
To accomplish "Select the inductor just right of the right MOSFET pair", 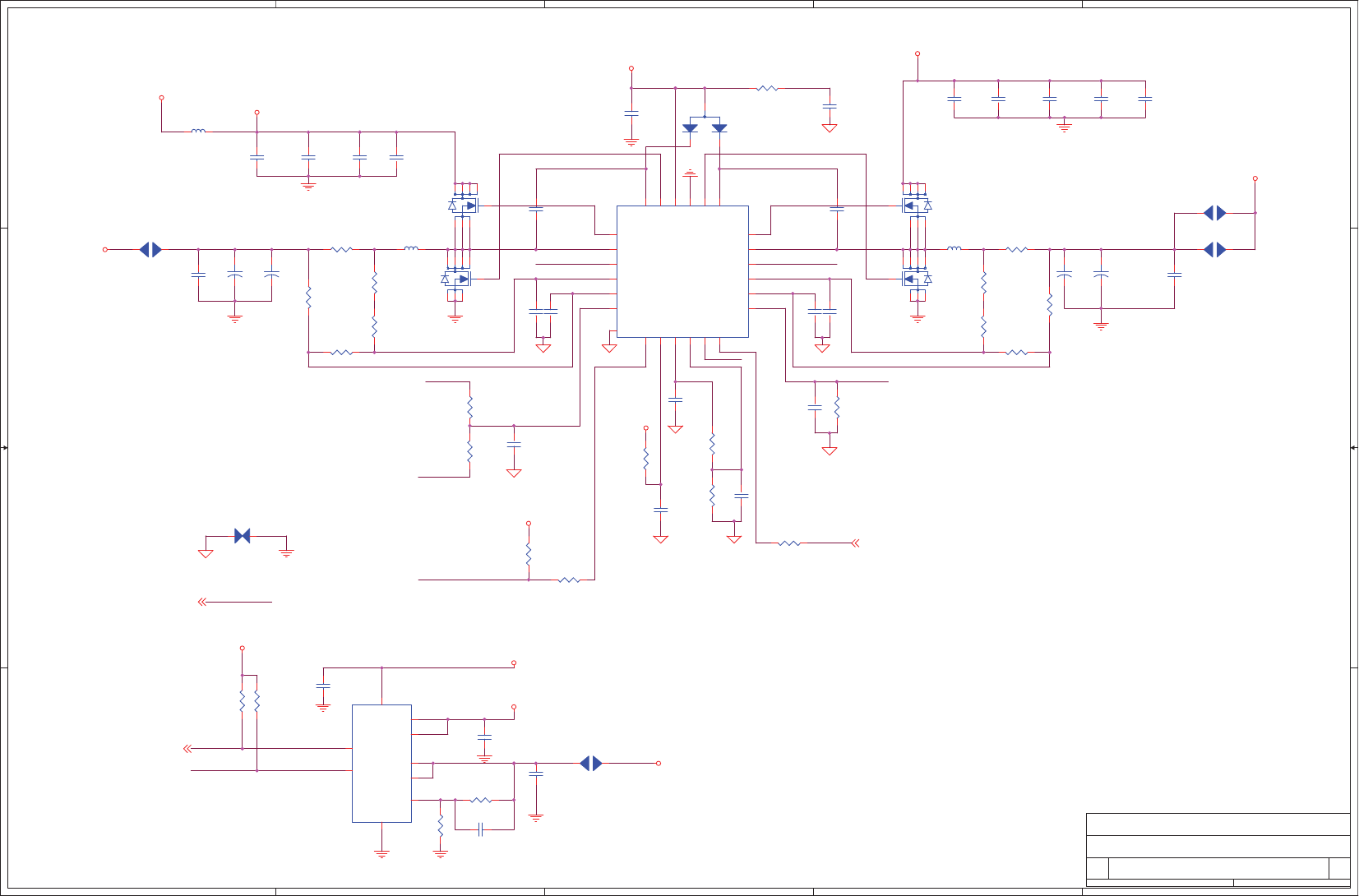I will pos(954,247).
